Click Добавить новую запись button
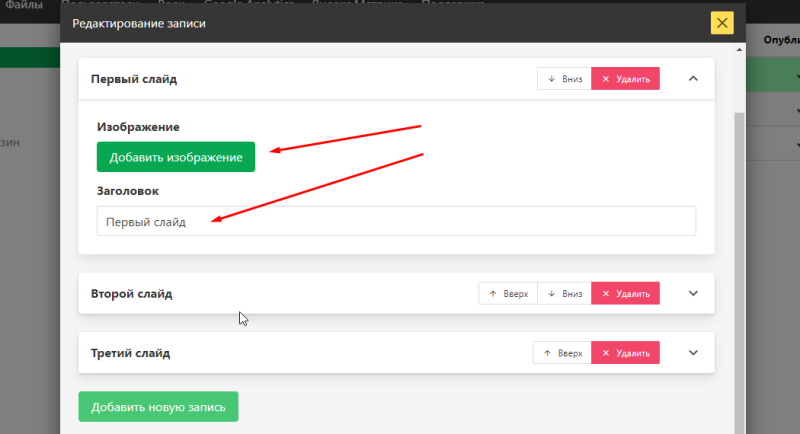The width and height of the screenshot is (800, 434). point(158,407)
